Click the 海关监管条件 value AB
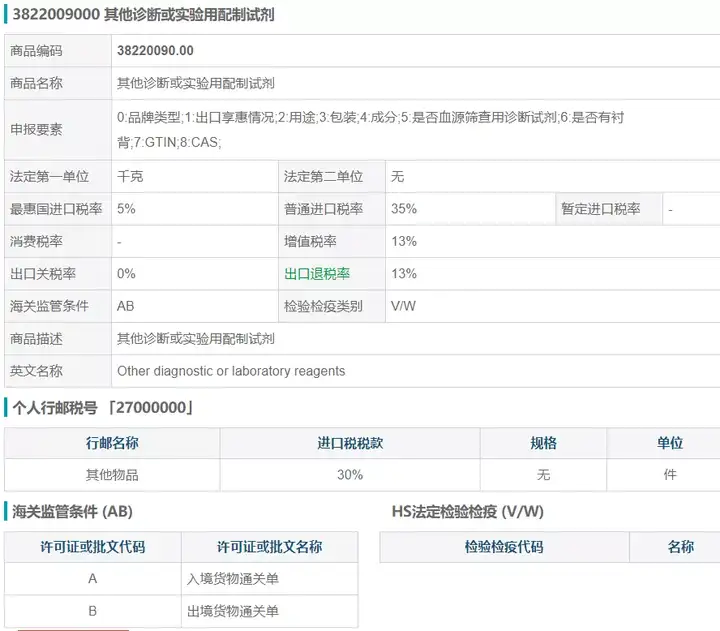This screenshot has width=720, height=631. coord(125,306)
